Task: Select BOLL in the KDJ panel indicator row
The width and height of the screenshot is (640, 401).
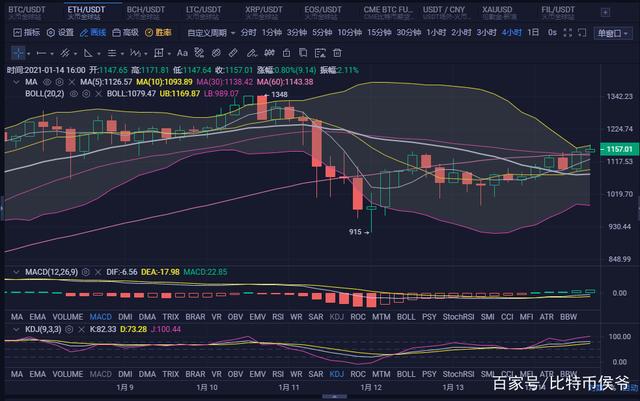Action: [406, 374]
